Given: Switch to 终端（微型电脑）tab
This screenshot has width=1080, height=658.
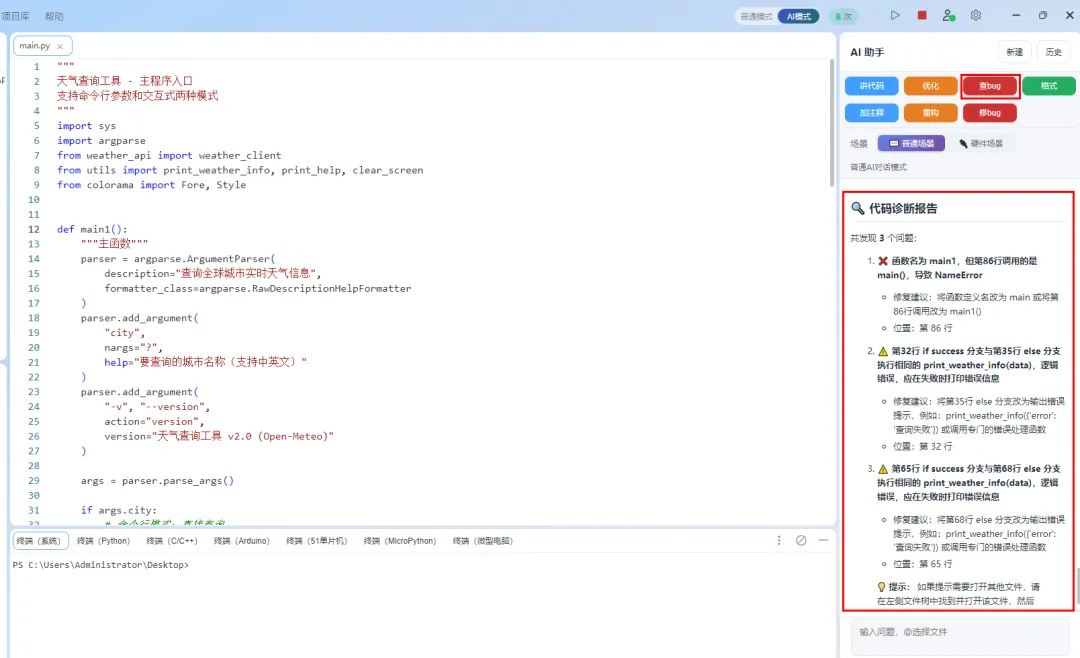Looking at the screenshot, I should click(x=483, y=541).
